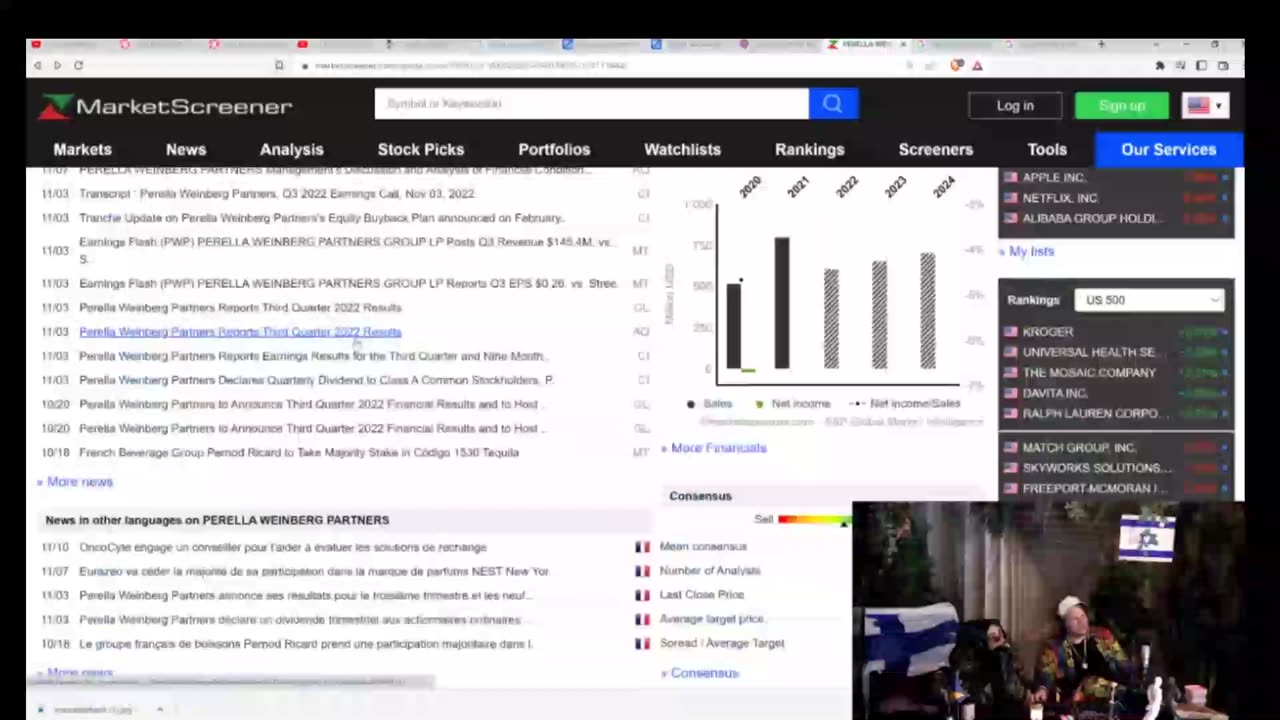Click the Brave shield icon in address bar
Screen dimensions: 1280x720
[x=957, y=66]
